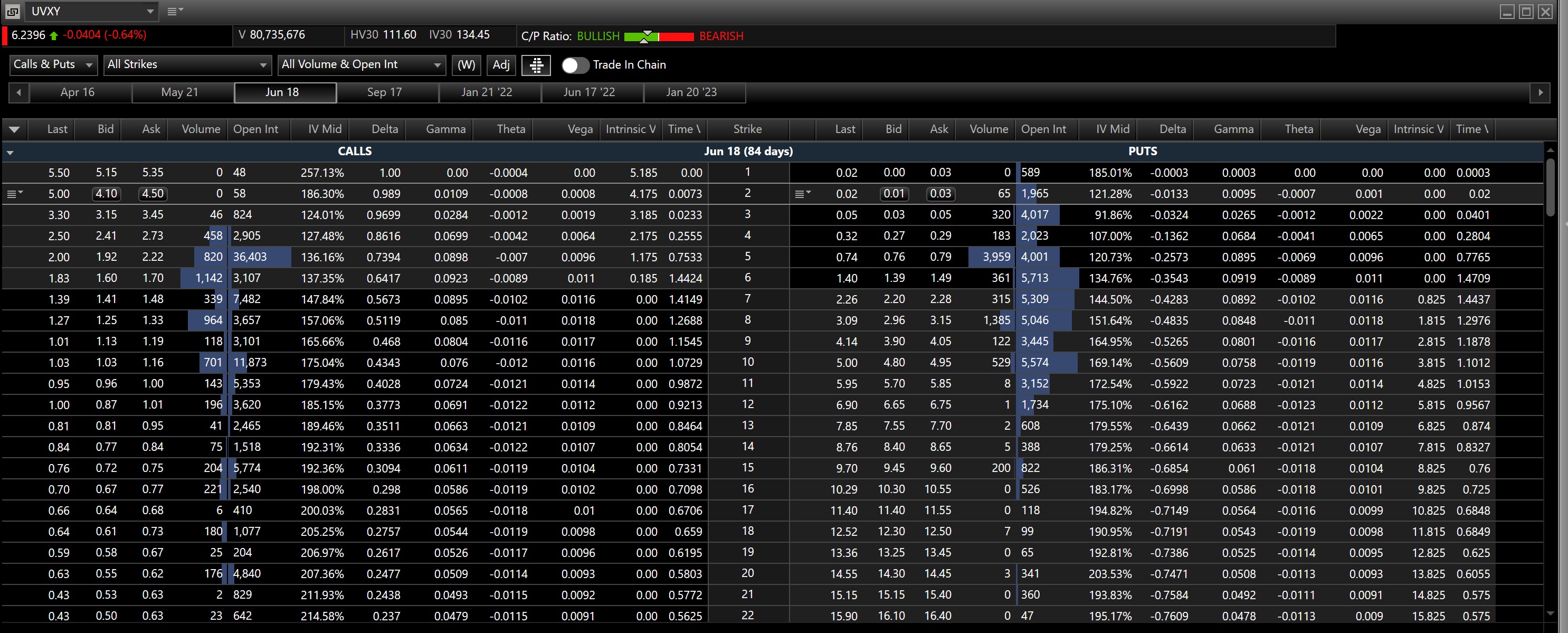Open All Volume & Open Int dropdown
Image resolution: width=1568 pixels, height=633 pixels.
click(362, 64)
